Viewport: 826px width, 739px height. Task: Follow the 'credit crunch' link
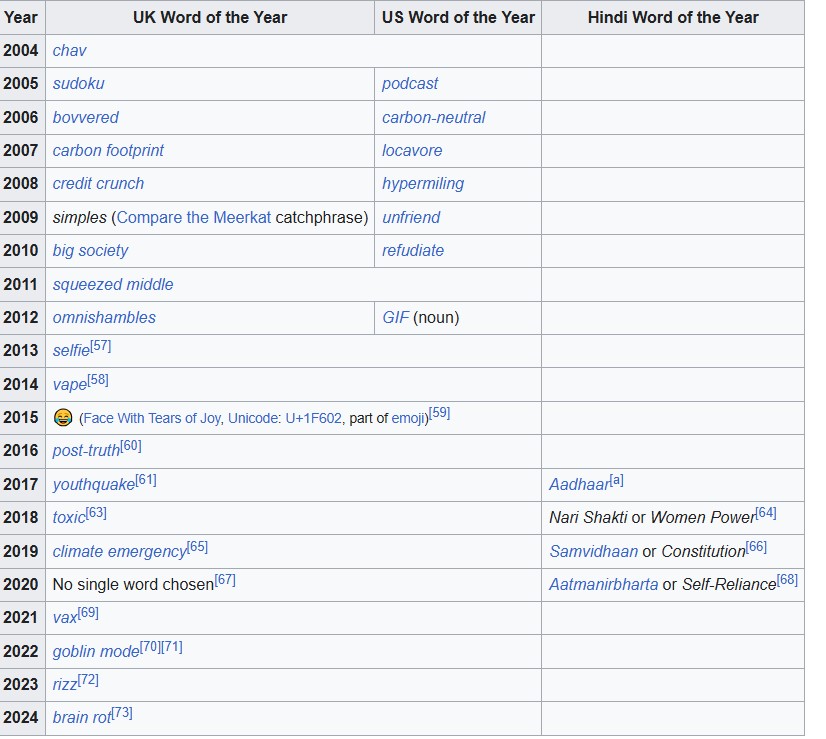point(98,184)
